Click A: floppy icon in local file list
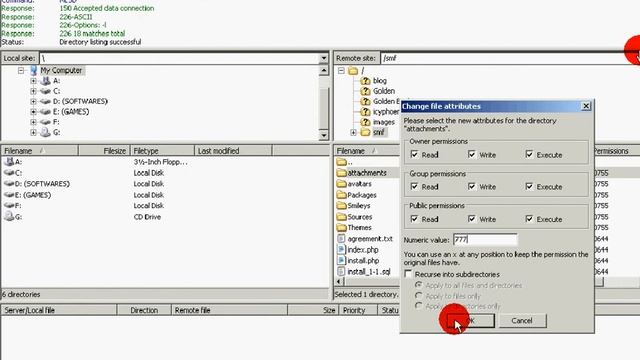This screenshot has width=640, height=360. (9, 162)
